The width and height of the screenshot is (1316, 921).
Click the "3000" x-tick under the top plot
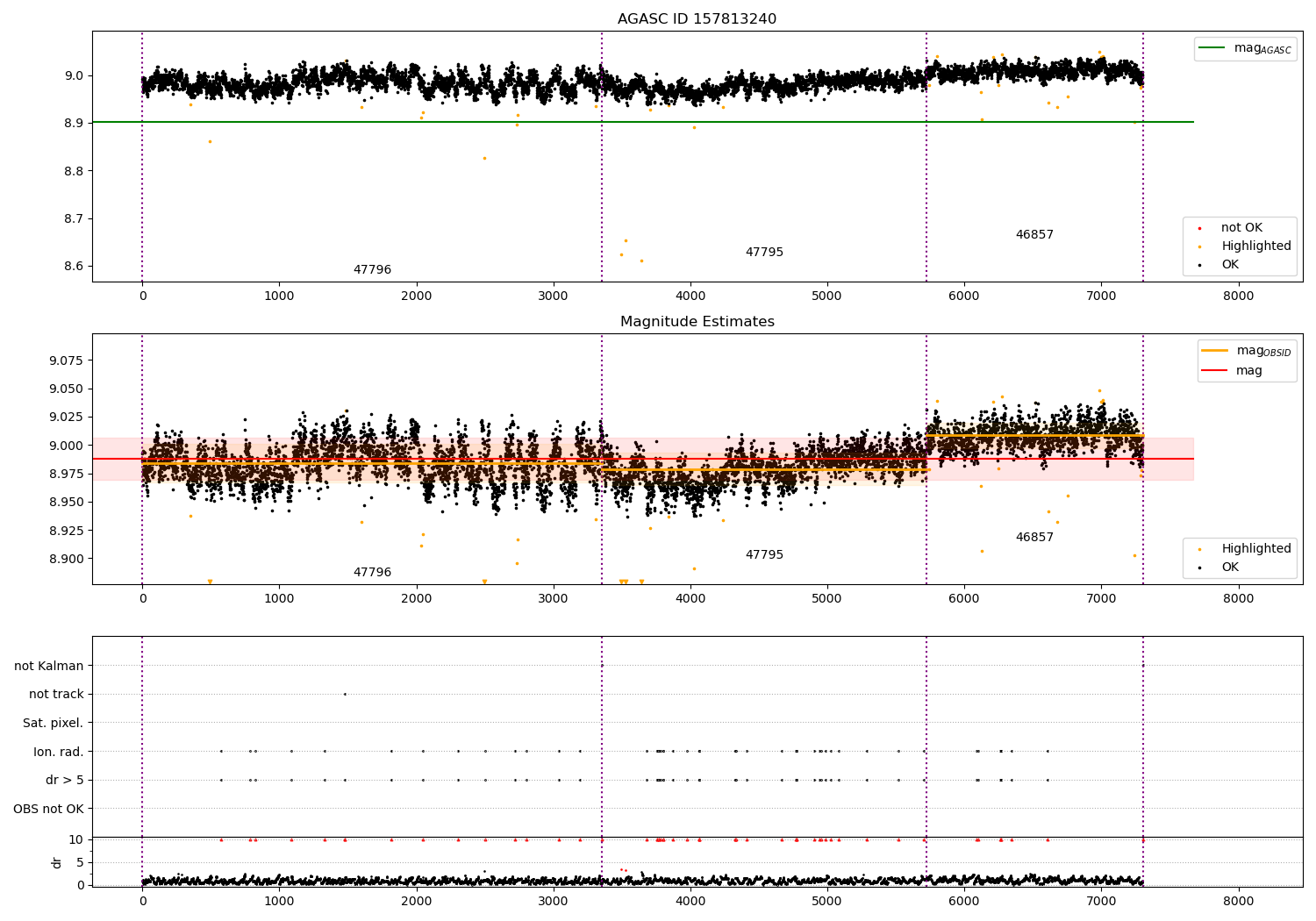pos(554,296)
